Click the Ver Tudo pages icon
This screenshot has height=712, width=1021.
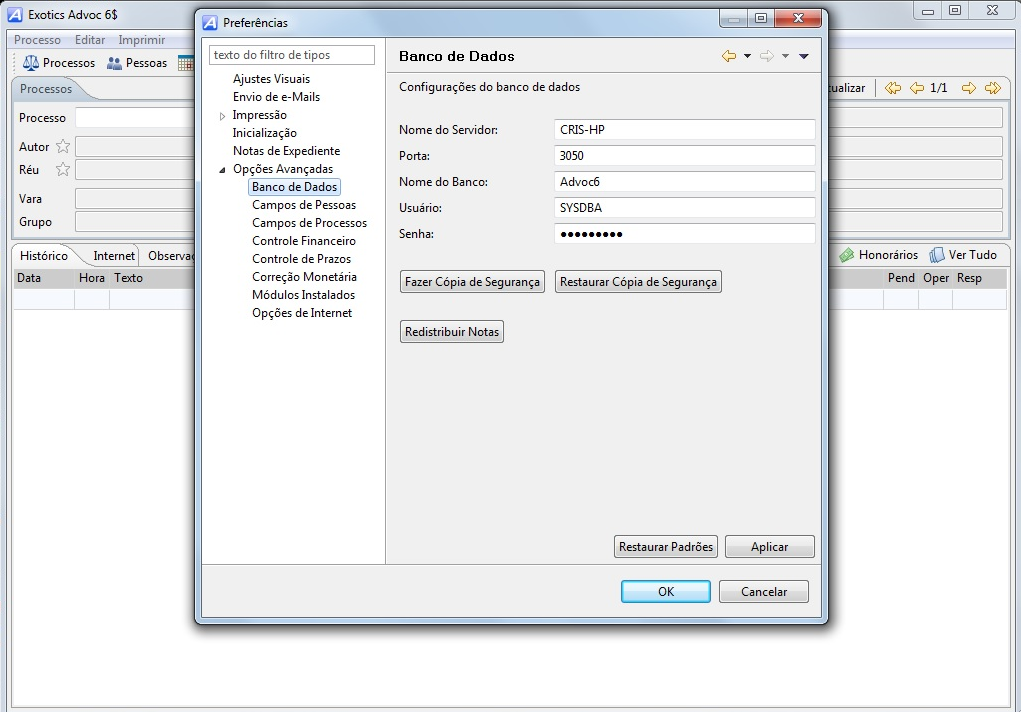[937, 255]
